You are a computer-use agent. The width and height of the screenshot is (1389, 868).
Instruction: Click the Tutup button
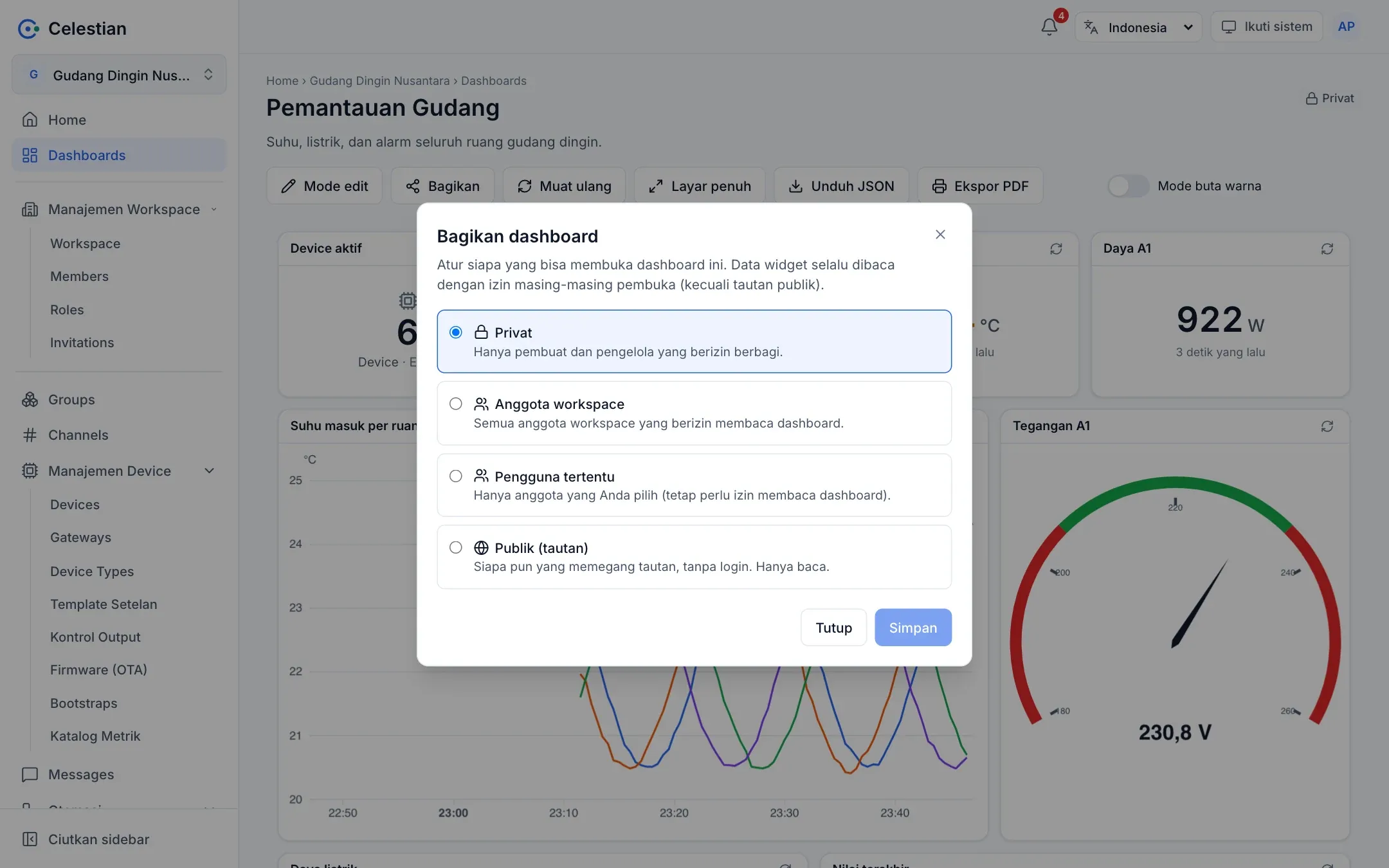(x=833, y=628)
